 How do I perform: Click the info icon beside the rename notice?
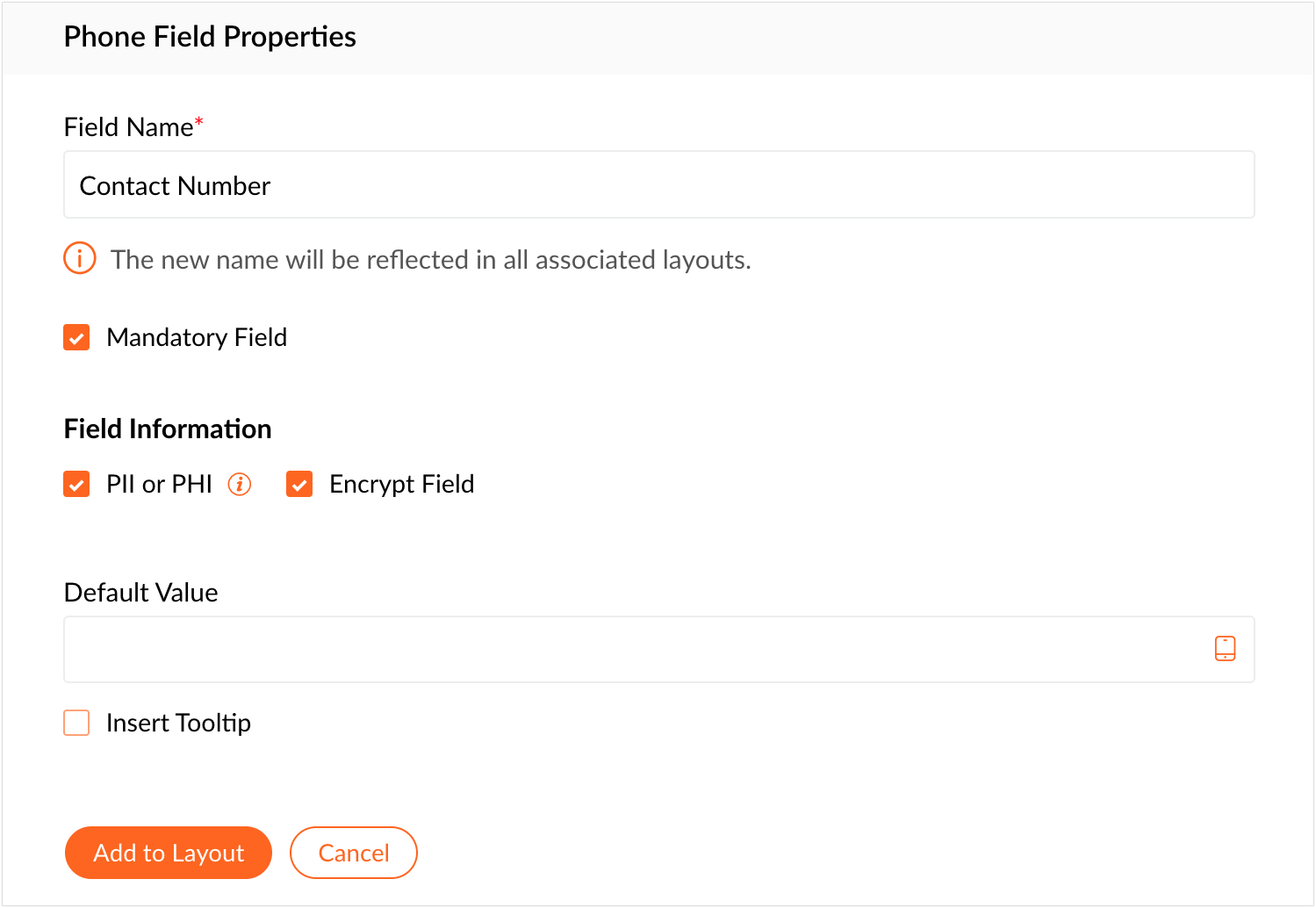point(80,259)
